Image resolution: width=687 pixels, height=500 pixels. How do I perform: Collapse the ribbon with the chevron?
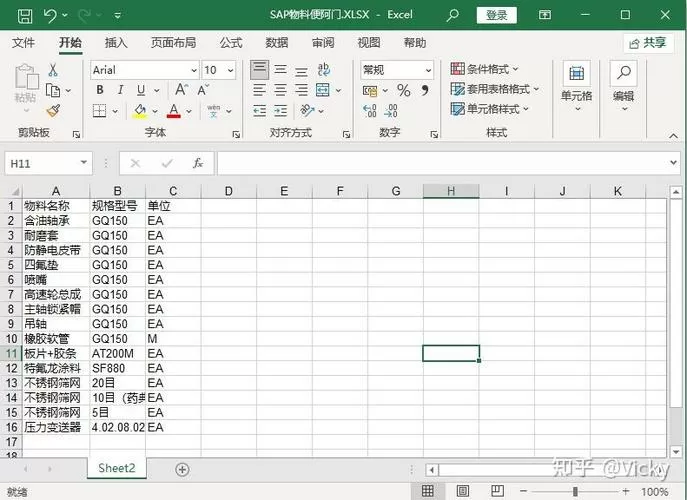673,136
